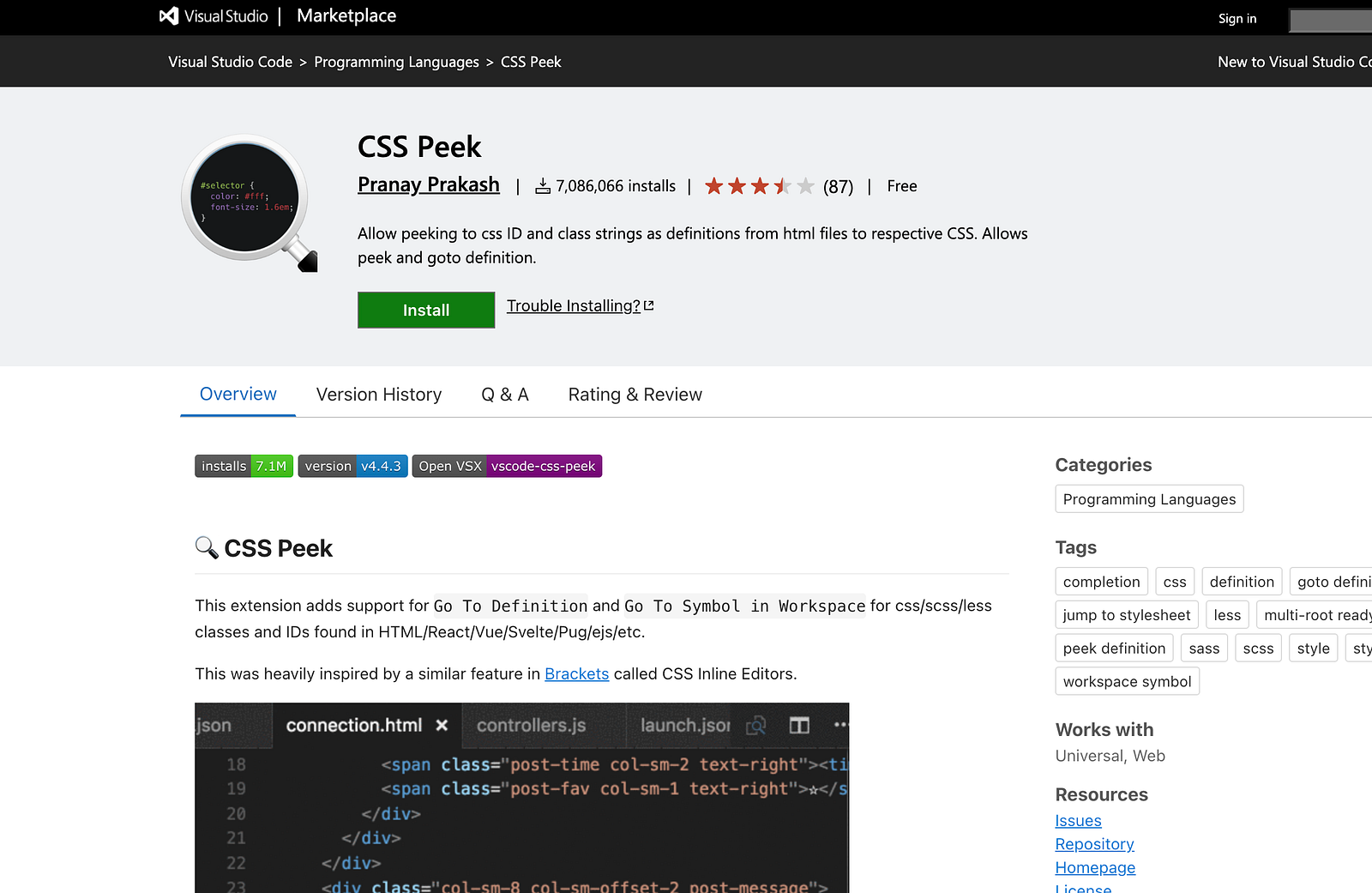Click Sign in
This screenshot has width=1372, height=893.
pyautogui.click(x=1237, y=19)
